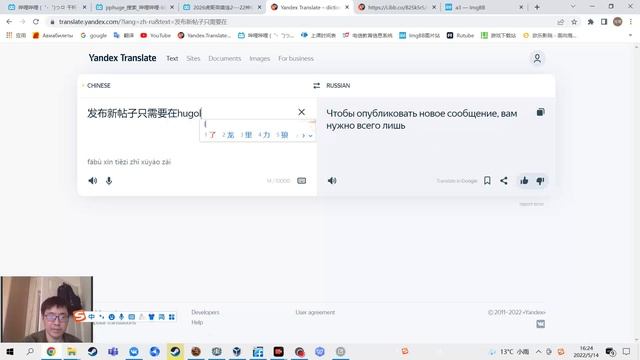
Task: Bookmark this translation to favorites
Action: point(487,180)
